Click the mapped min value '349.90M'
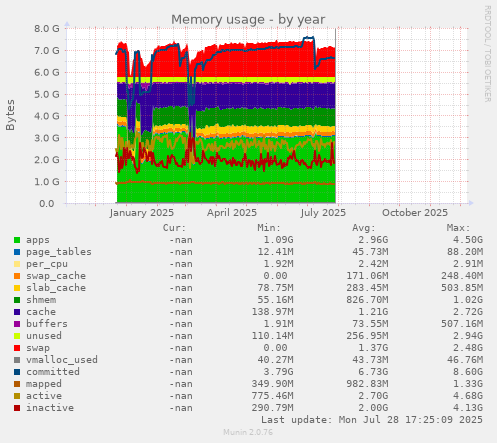The image size is (497, 443). [x=272, y=384]
